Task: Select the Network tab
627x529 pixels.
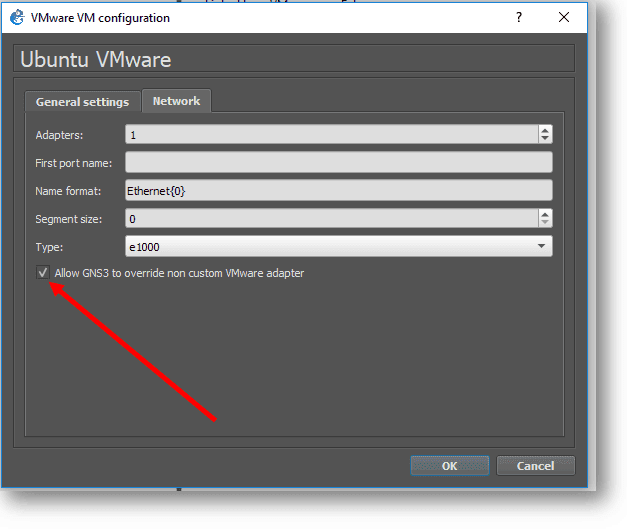Action: pos(176,101)
